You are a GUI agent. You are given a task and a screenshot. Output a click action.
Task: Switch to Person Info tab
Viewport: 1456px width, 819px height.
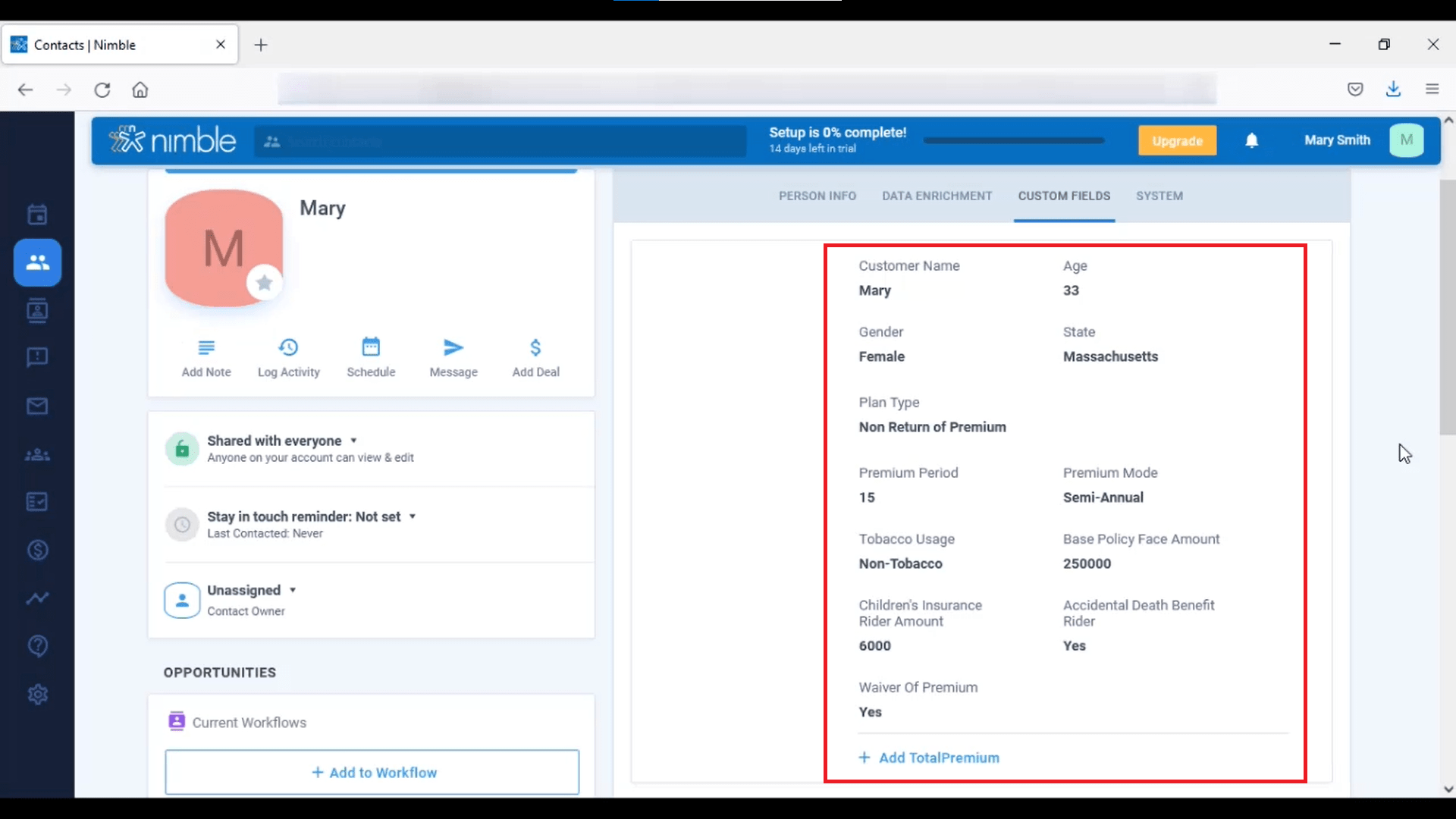coord(817,196)
